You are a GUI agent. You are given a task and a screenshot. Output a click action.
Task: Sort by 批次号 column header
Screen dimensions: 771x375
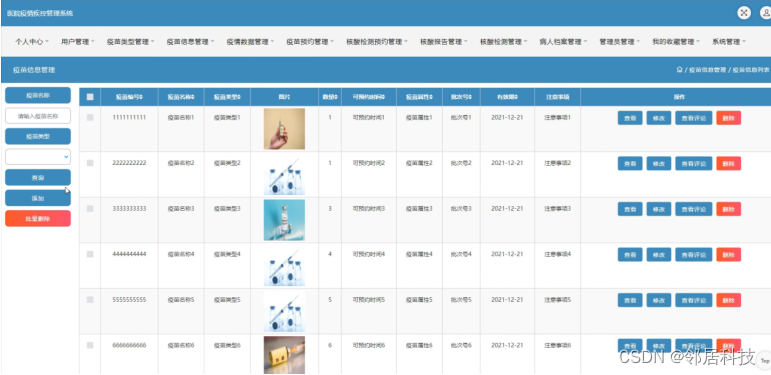461,97
